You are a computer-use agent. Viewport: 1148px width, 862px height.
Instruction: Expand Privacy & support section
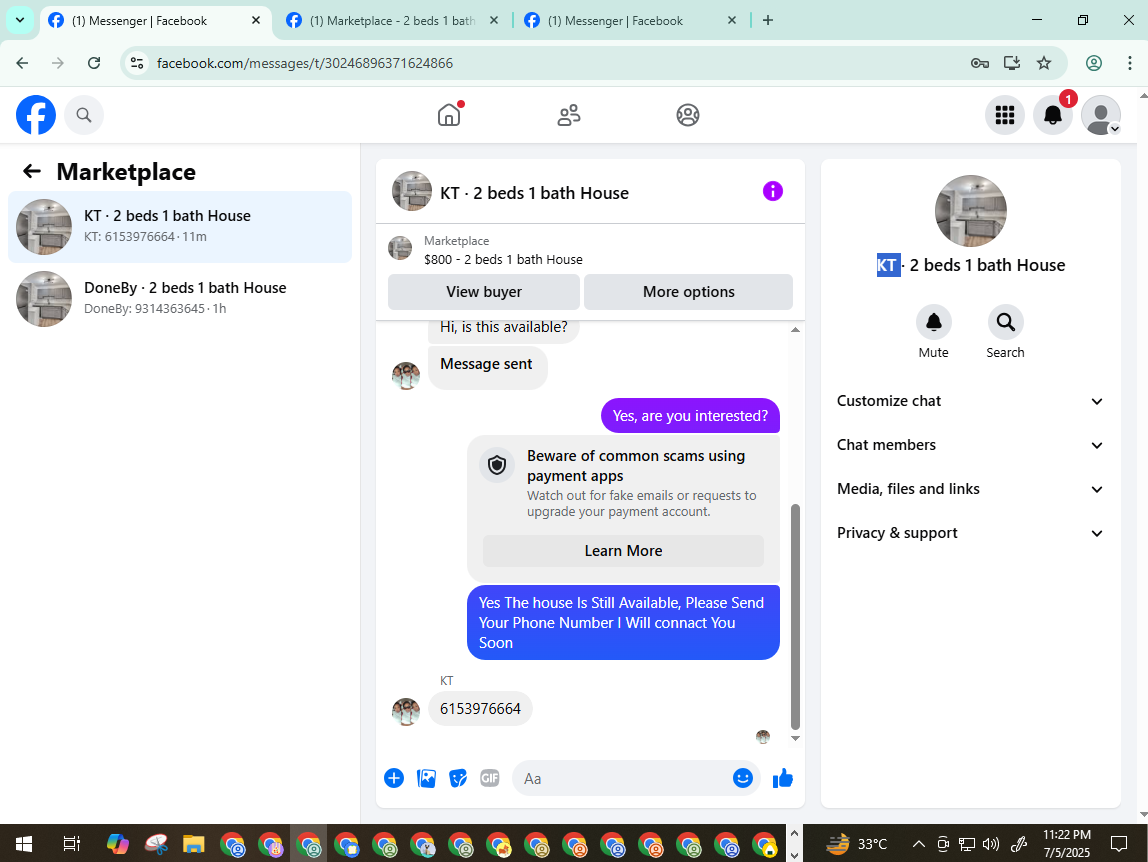[970, 532]
